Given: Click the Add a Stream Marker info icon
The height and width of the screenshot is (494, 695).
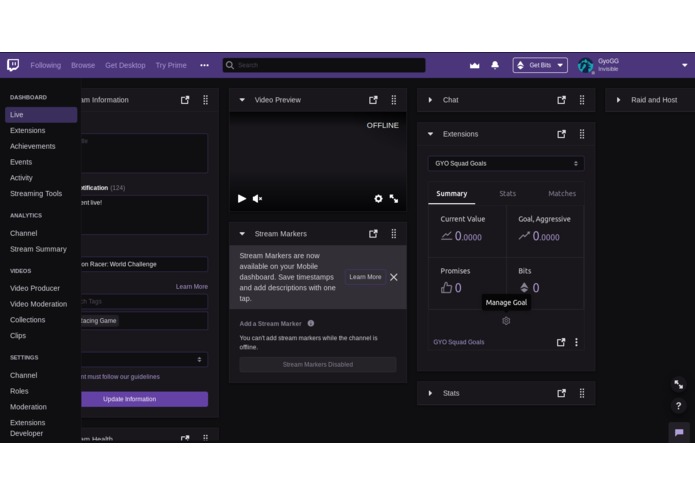Looking at the screenshot, I should (x=311, y=323).
